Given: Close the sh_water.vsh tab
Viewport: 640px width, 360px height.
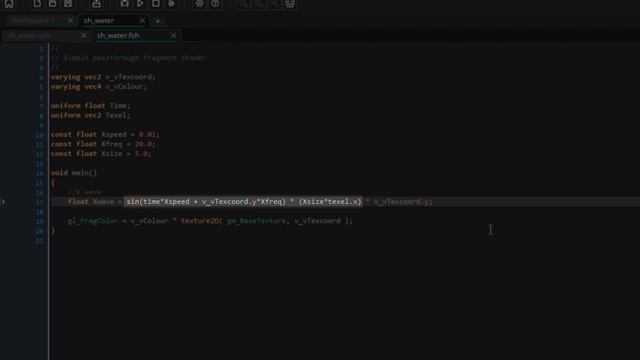Looking at the screenshot, I should (x=84, y=36).
